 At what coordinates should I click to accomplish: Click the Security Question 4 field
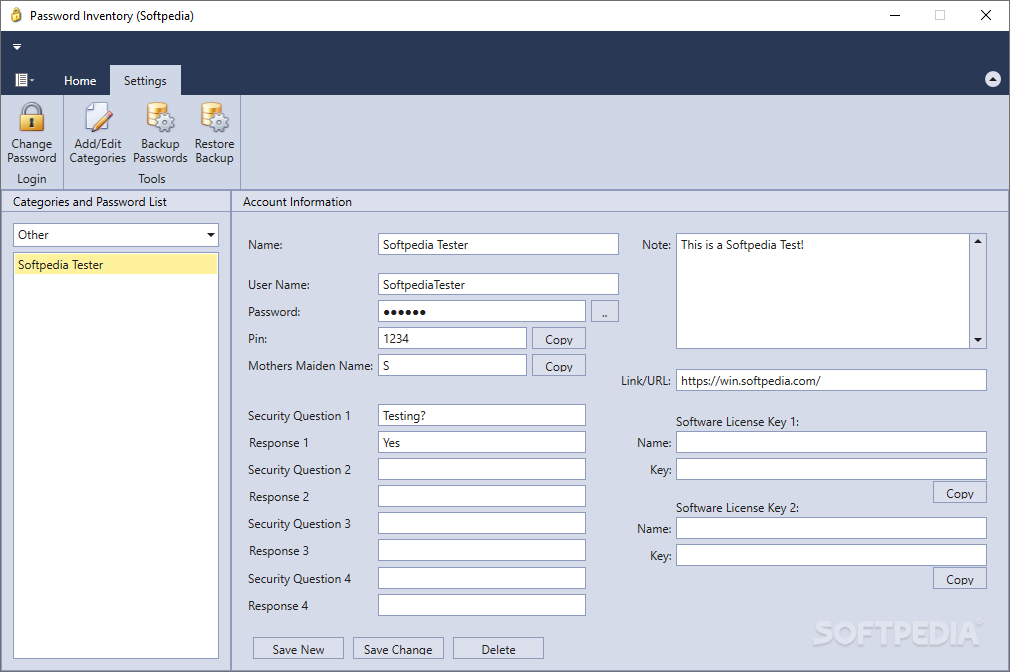pyautogui.click(x=481, y=579)
